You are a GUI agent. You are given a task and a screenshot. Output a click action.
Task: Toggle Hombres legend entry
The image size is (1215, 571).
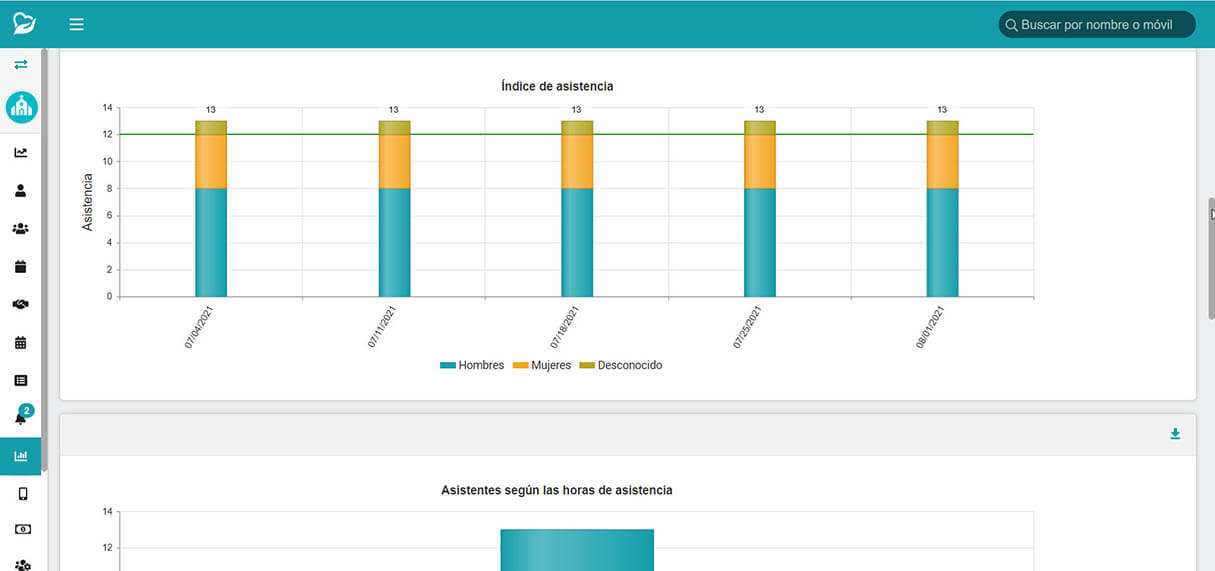click(x=472, y=366)
